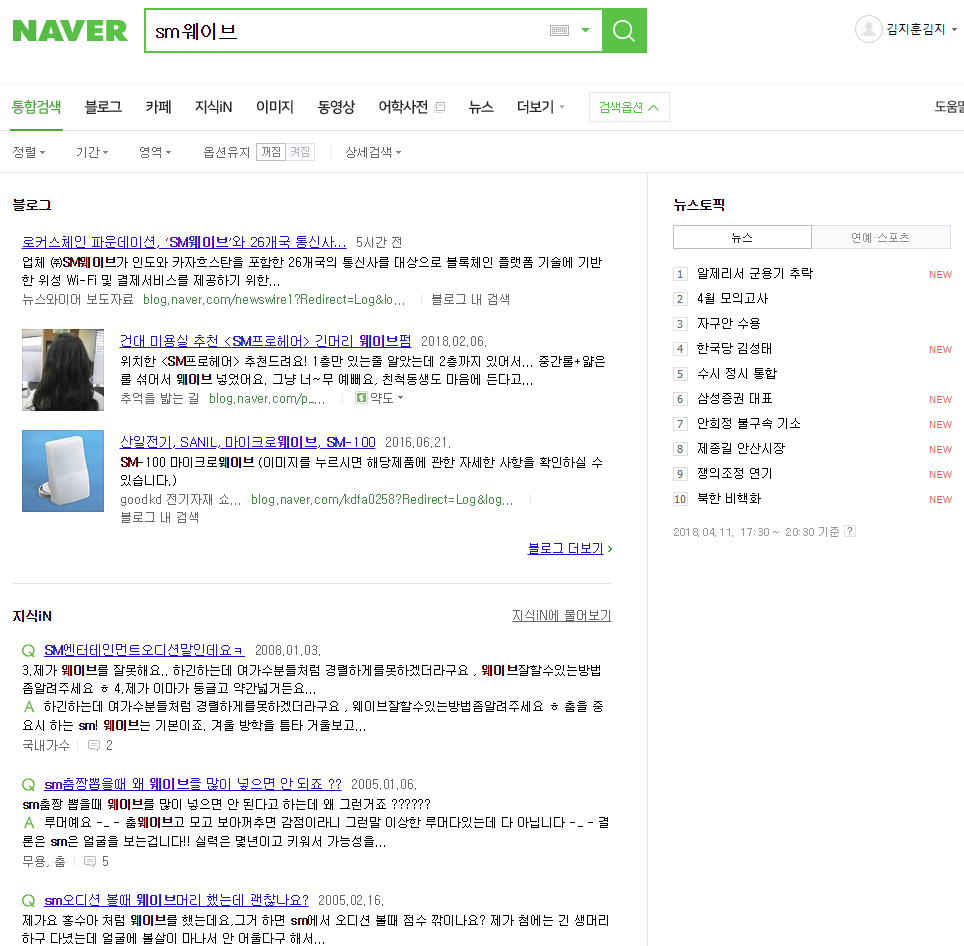Click the user profile avatar icon
This screenshot has height=946, width=964.
868,29
